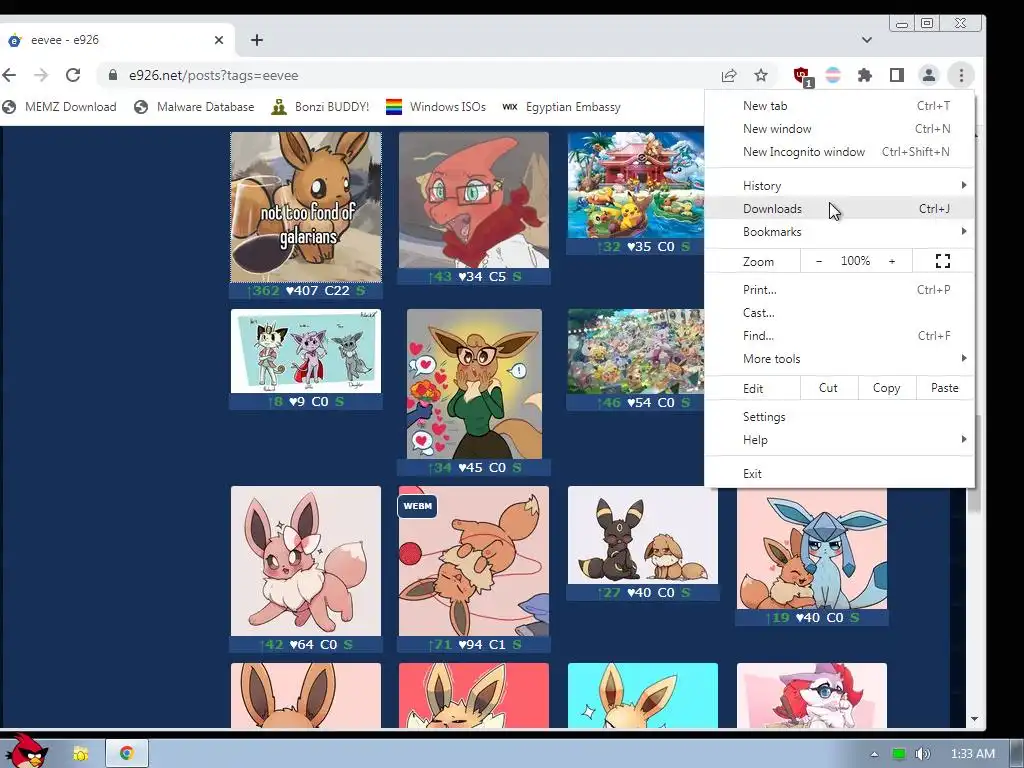Open MEMZ Download bookmark
This screenshot has width=1024, height=768.
59,107
